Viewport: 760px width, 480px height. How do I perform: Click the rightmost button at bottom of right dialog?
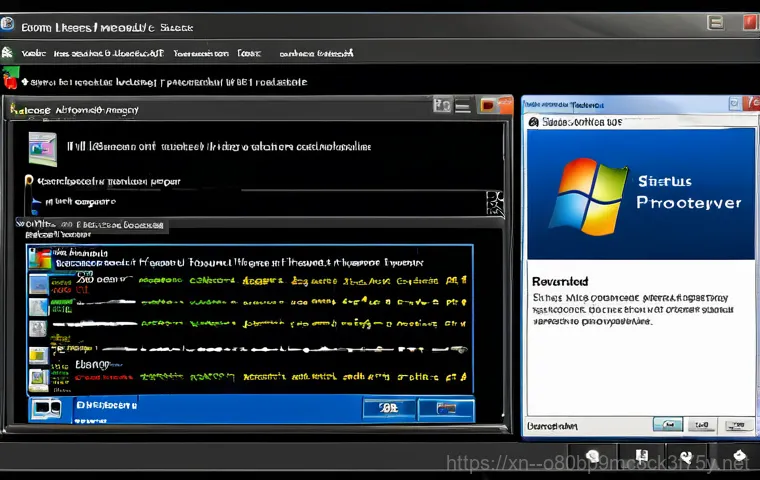pyautogui.click(x=738, y=425)
